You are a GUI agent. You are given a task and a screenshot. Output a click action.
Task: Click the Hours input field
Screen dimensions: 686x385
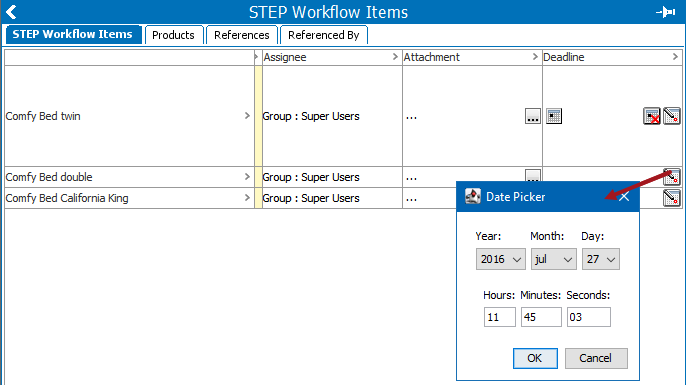[500, 317]
